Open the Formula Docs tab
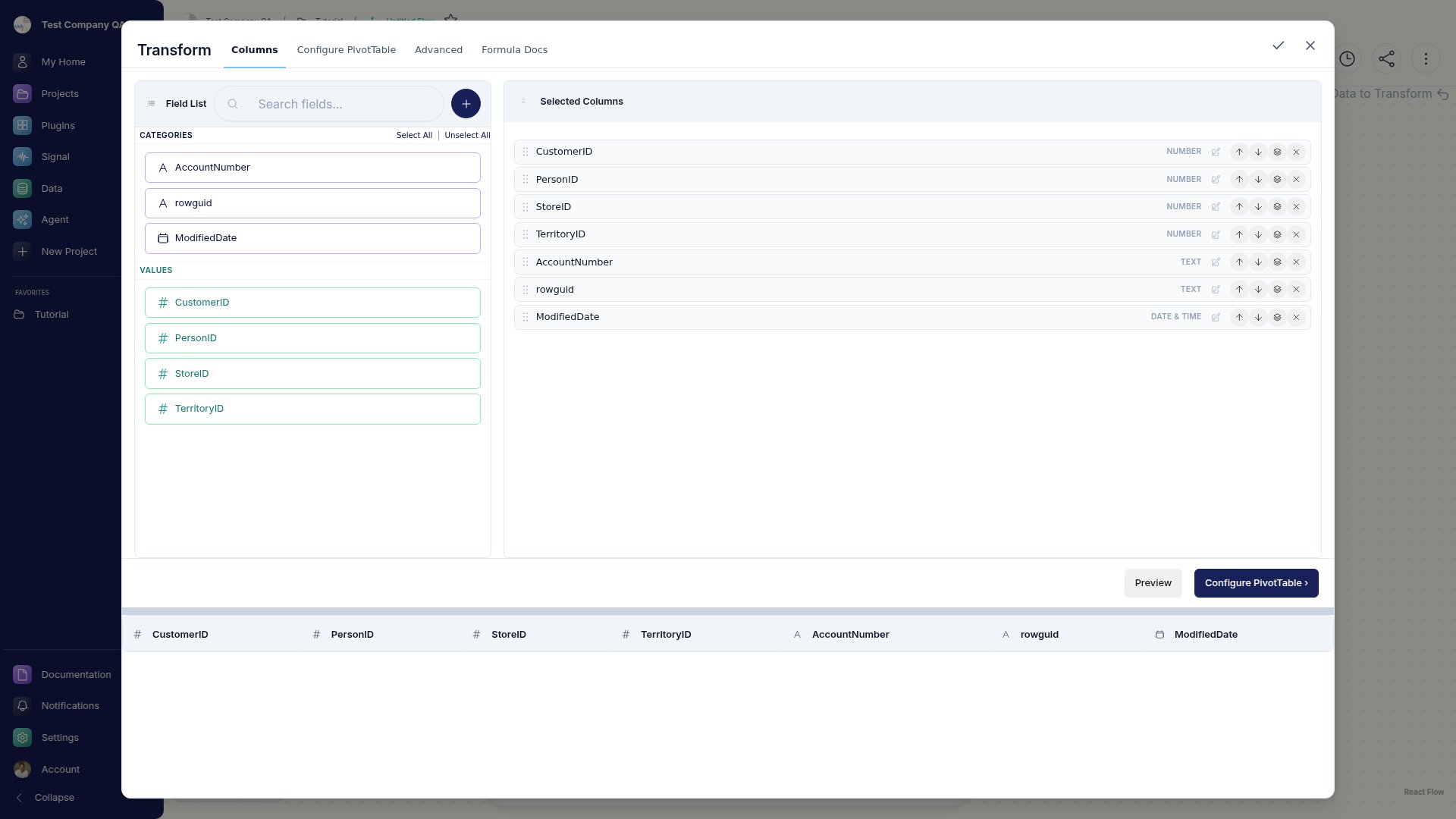The image size is (1456, 819). (514, 50)
